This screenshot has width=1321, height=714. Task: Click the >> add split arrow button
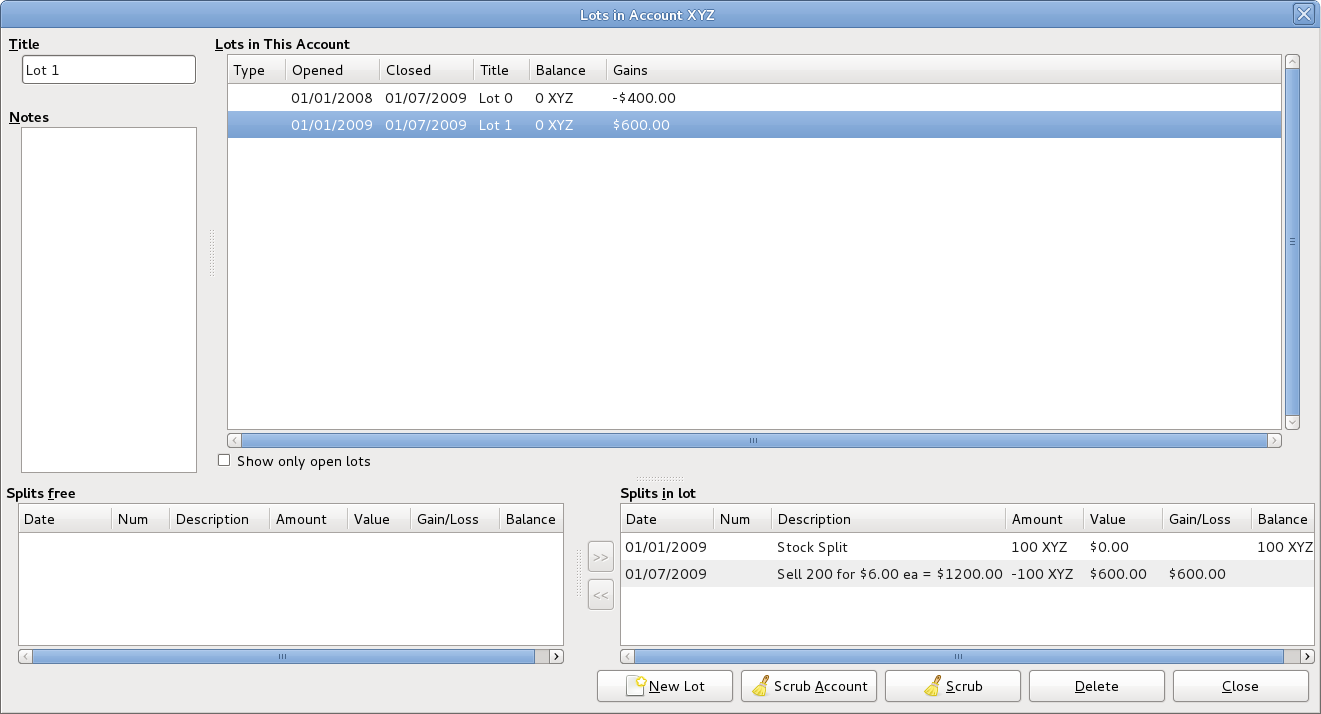coord(600,556)
